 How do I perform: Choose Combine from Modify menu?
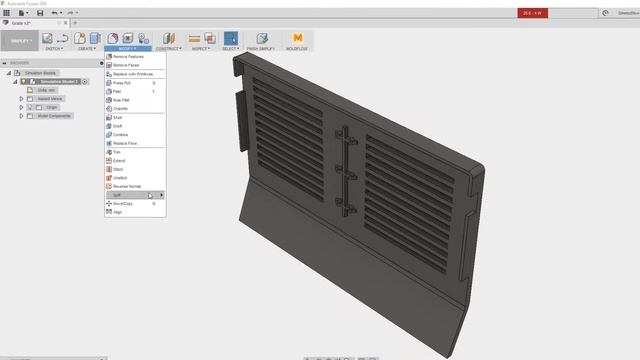pos(135,135)
